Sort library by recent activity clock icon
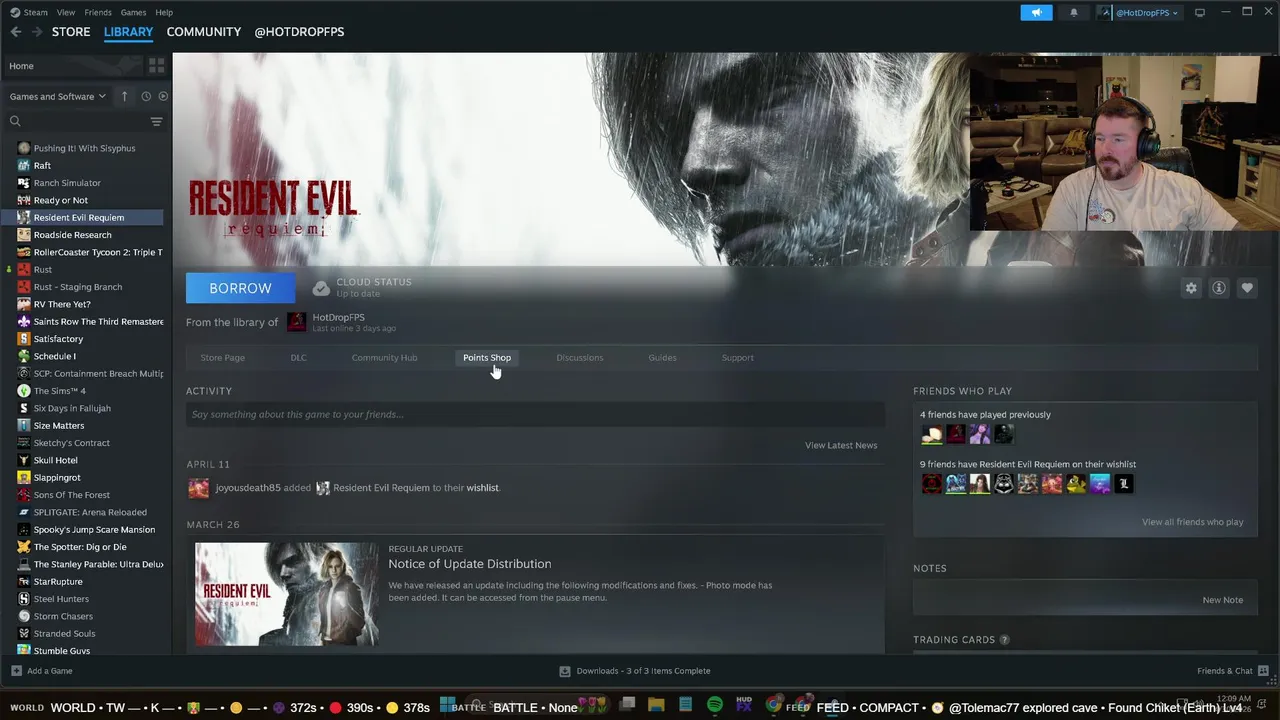Image resolution: width=1280 pixels, height=720 pixels. [x=146, y=96]
